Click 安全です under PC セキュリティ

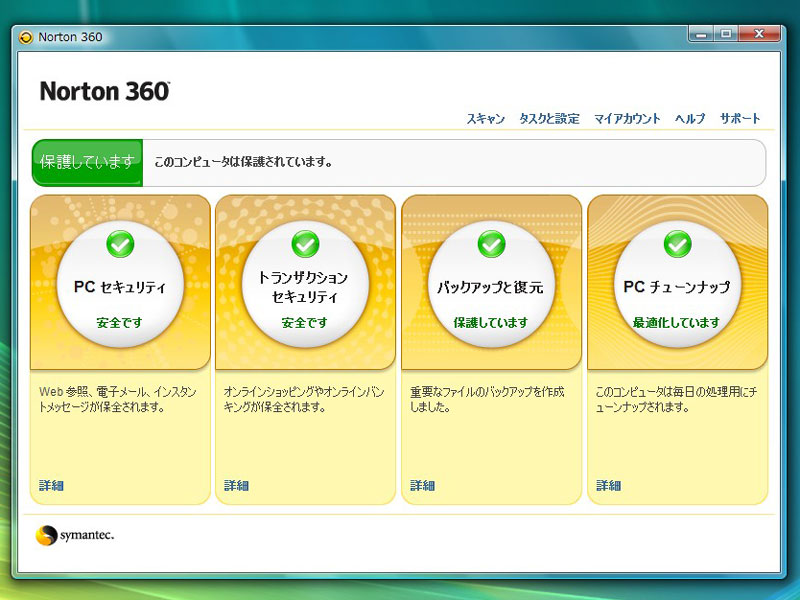pyautogui.click(x=119, y=322)
